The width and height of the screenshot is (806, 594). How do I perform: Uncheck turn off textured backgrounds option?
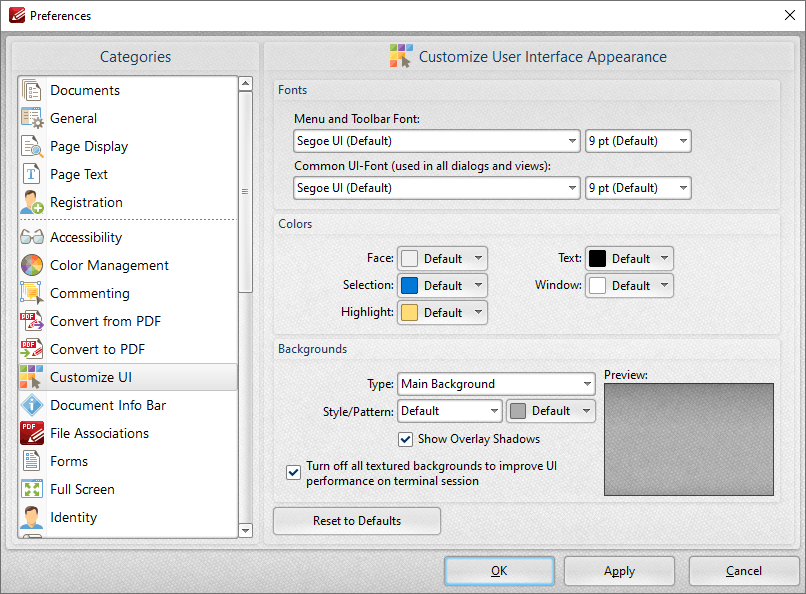pos(294,473)
